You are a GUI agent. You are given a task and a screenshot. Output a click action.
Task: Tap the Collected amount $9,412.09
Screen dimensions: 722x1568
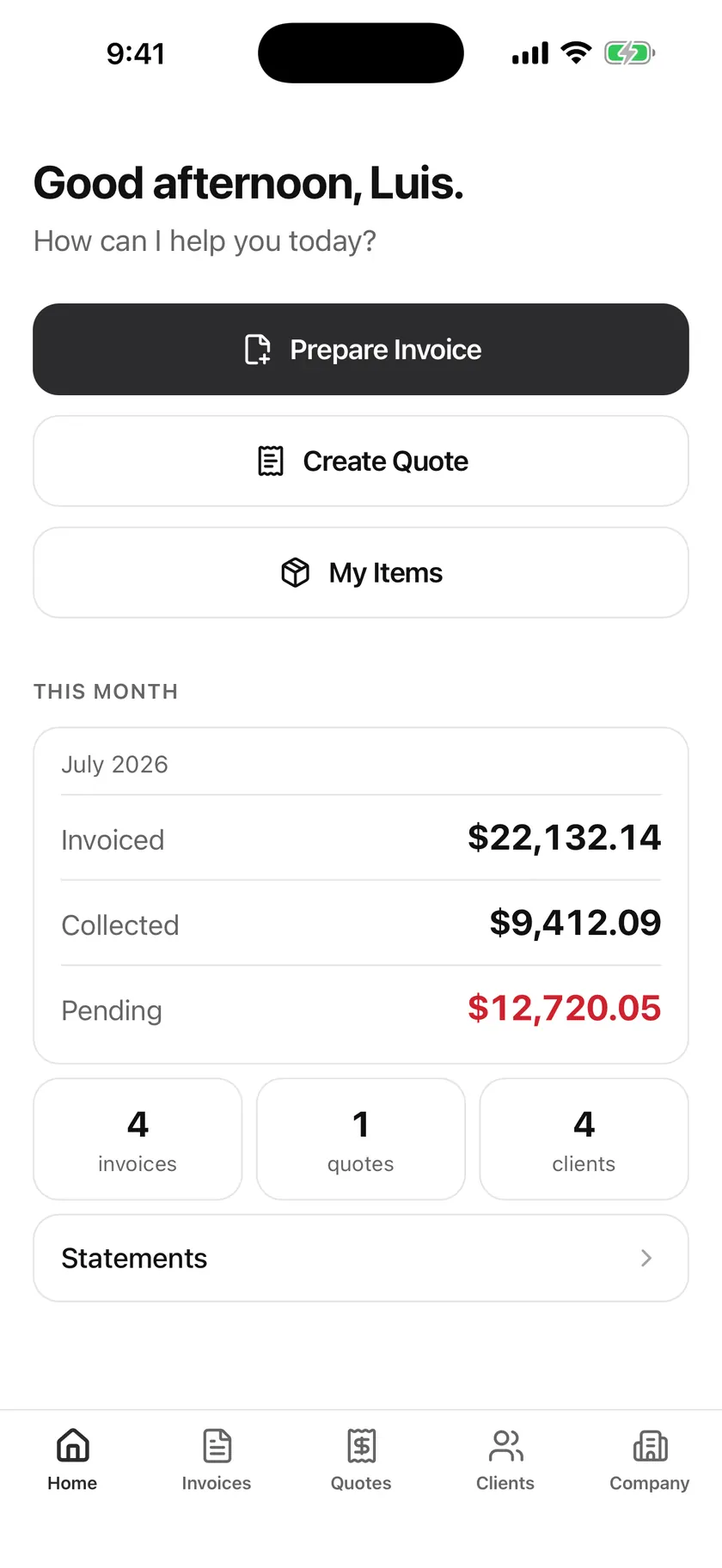(575, 924)
